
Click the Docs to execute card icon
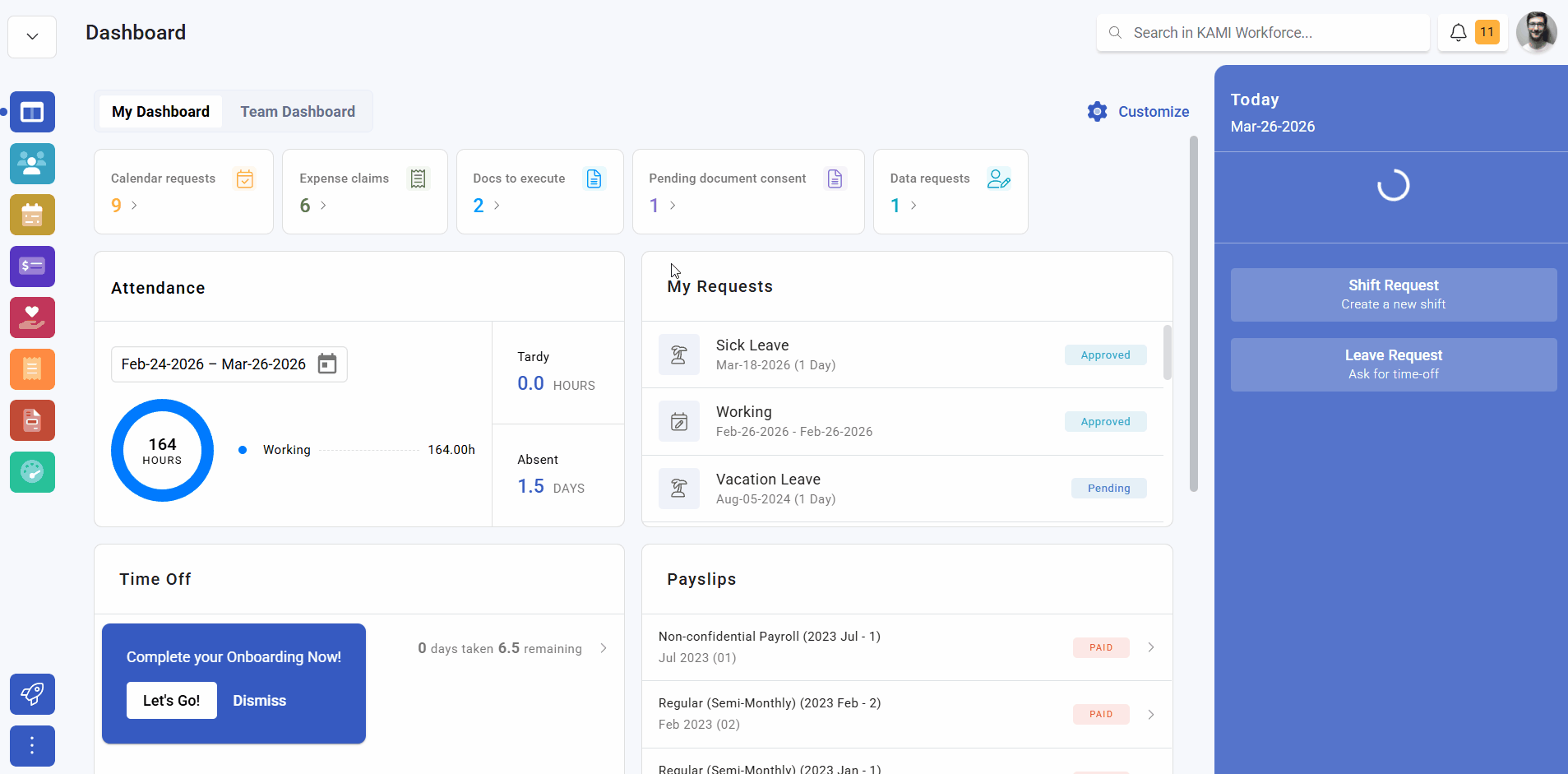click(594, 178)
